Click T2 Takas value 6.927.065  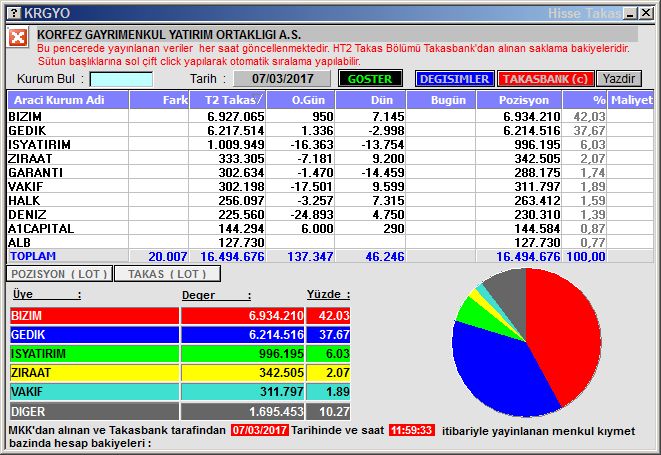236,116
